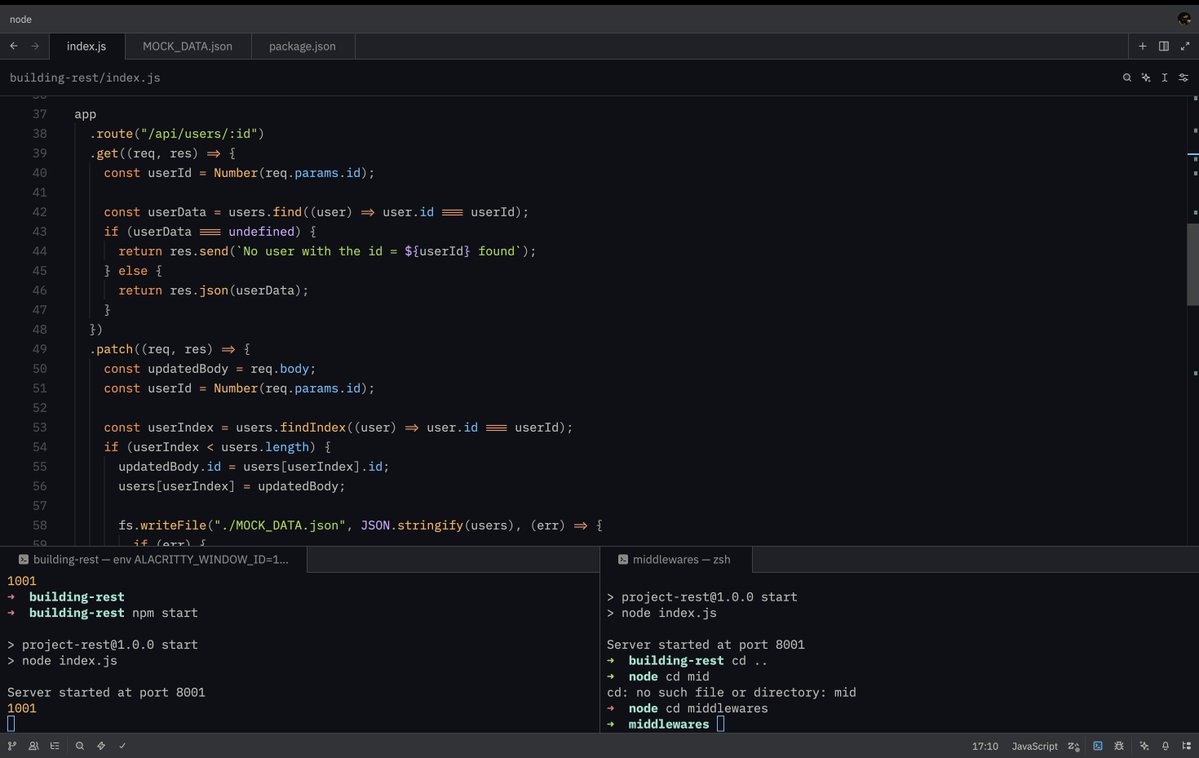This screenshot has width=1199, height=758.
Task: Open the outline panel icon
Action: (54, 746)
